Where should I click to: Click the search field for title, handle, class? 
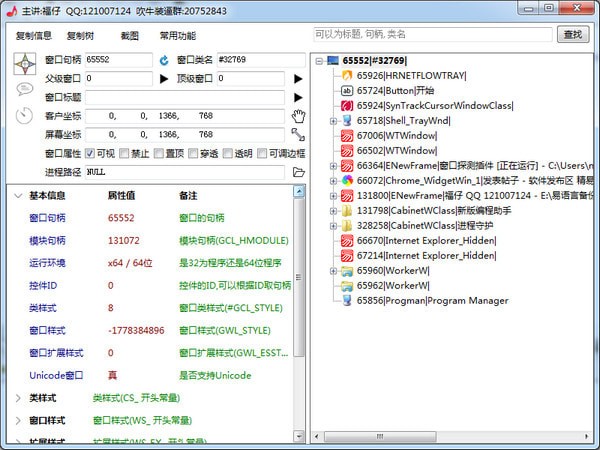point(433,34)
